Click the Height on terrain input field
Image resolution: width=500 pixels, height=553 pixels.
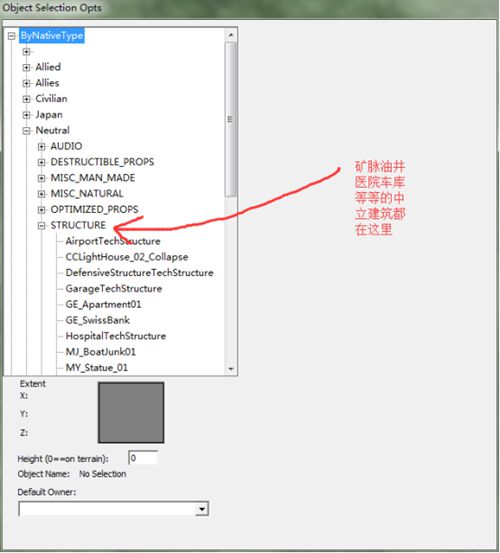coord(143,458)
